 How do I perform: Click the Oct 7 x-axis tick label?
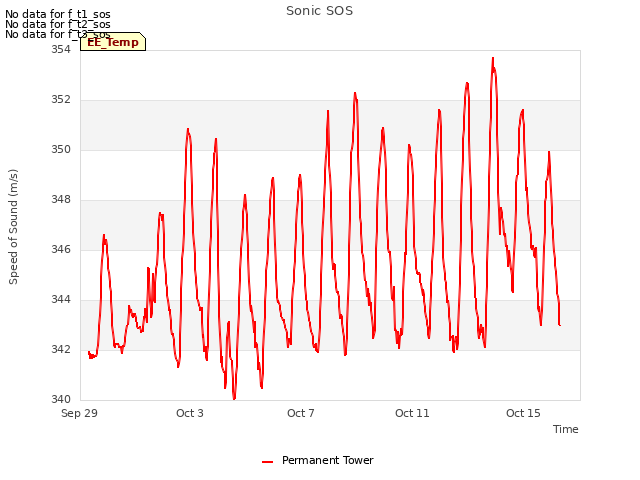[x=301, y=413]
